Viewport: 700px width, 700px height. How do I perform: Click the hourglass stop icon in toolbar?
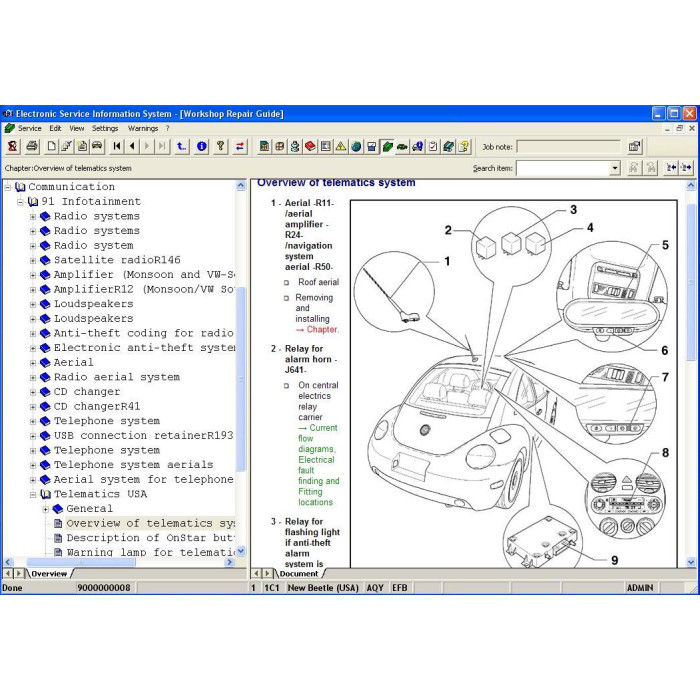(12, 146)
